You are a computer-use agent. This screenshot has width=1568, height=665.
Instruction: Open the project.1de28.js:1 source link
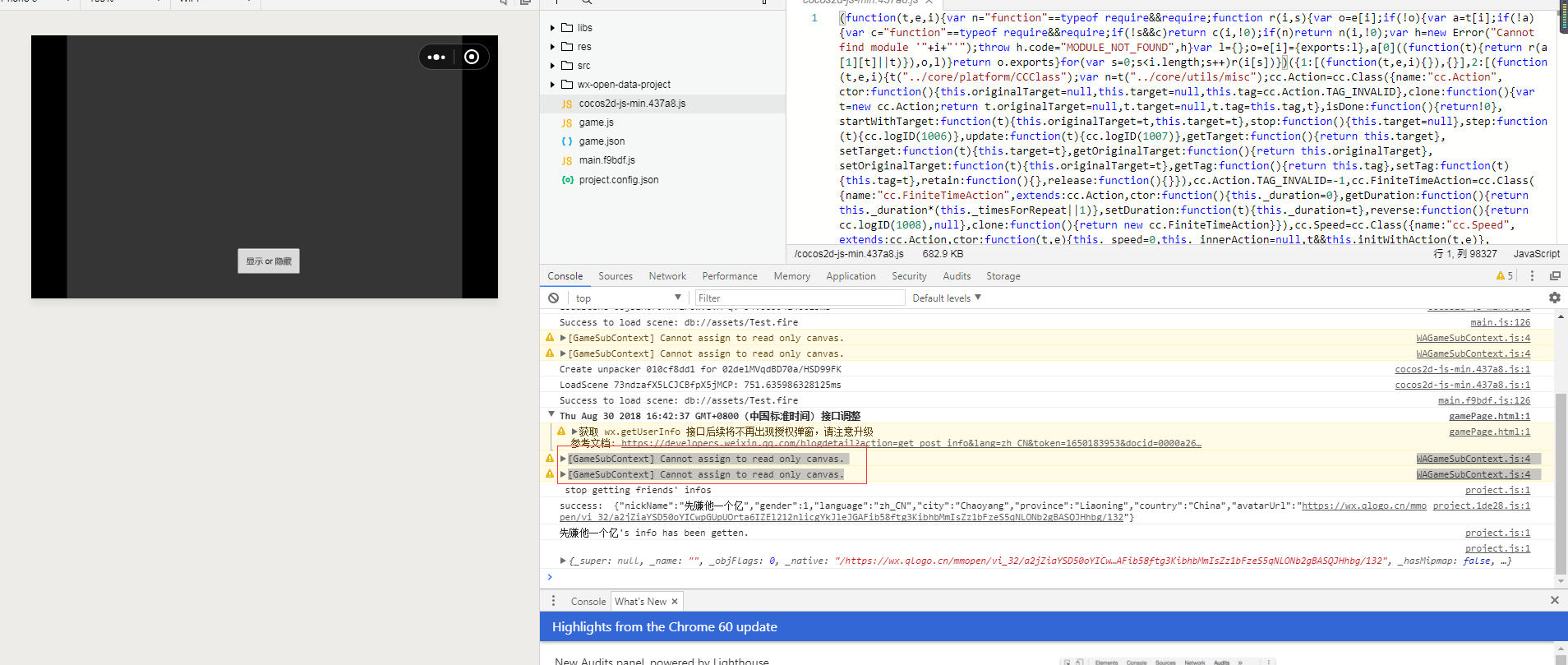point(1482,506)
